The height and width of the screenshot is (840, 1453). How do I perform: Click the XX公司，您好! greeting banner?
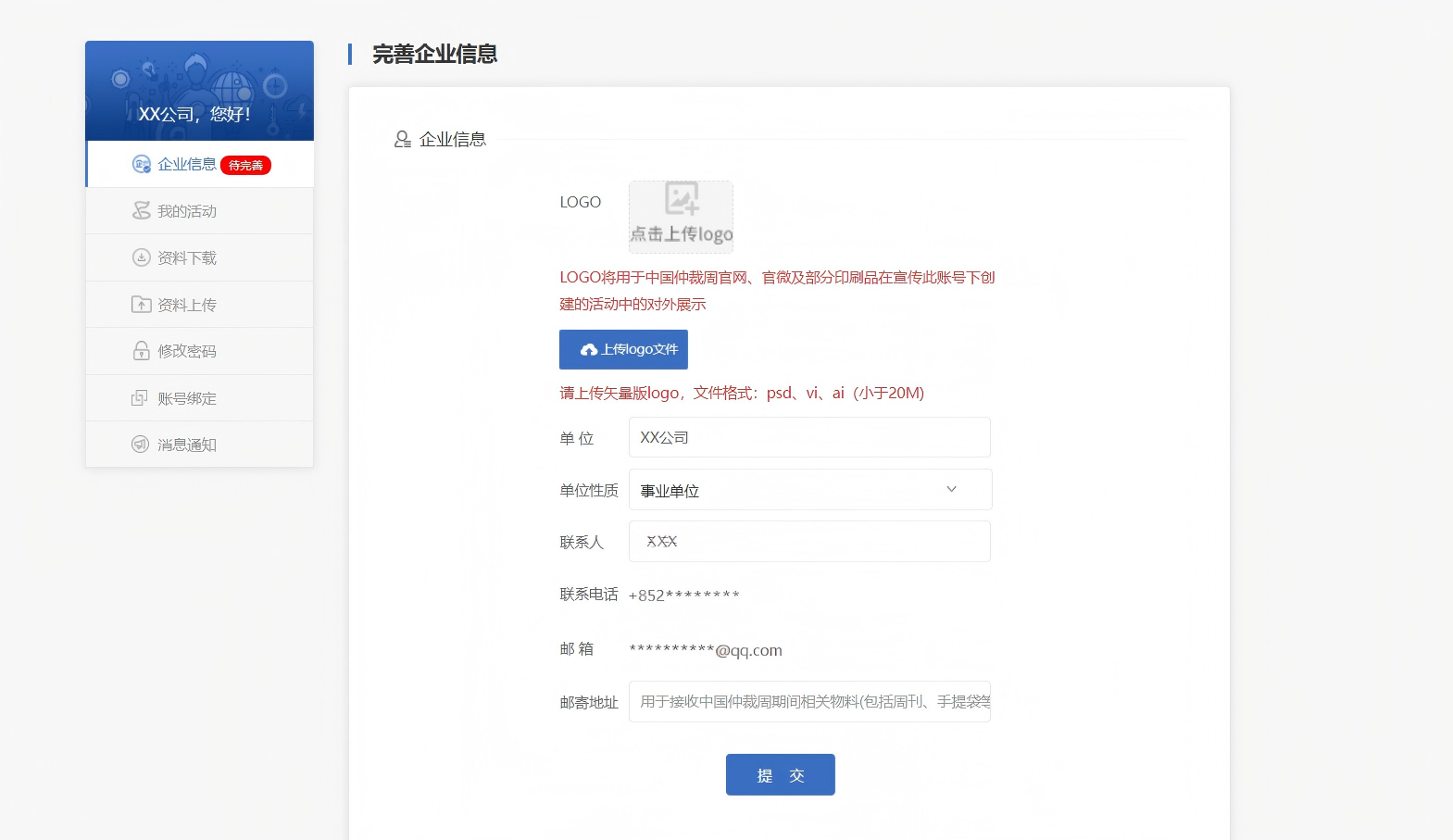coord(199,91)
